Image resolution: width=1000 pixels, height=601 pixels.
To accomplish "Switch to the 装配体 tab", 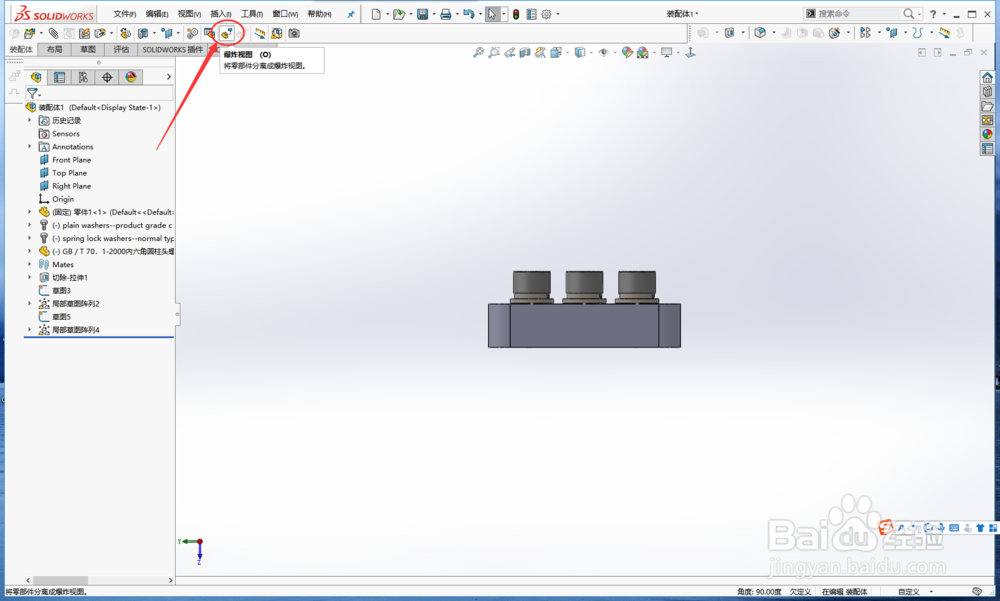I will (x=21, y=49).
